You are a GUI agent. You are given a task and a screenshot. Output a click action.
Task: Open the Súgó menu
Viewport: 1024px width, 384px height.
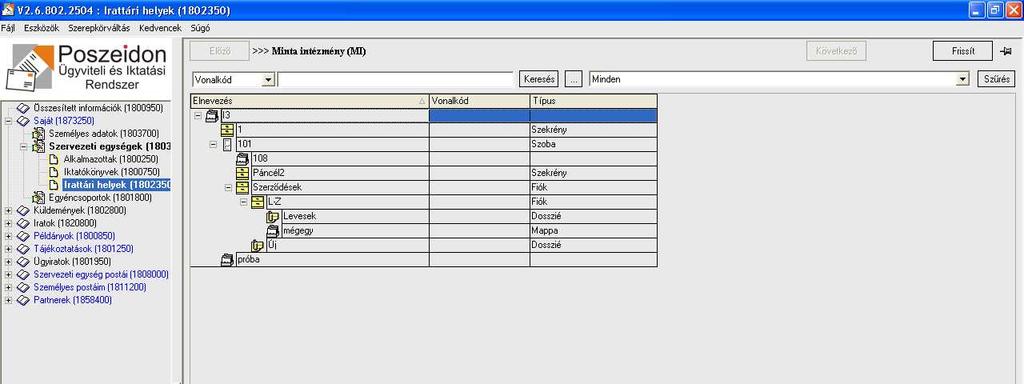[x=200, y=28]
